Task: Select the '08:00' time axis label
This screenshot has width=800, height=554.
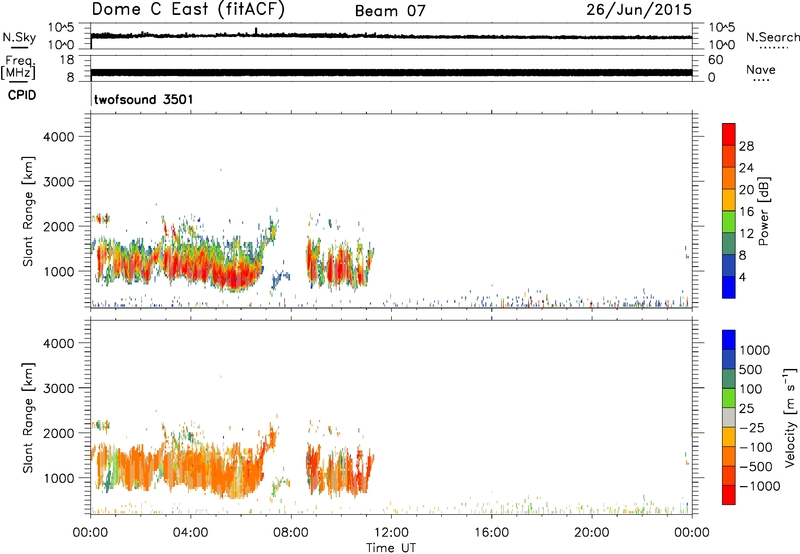Action: pos(290,533)
